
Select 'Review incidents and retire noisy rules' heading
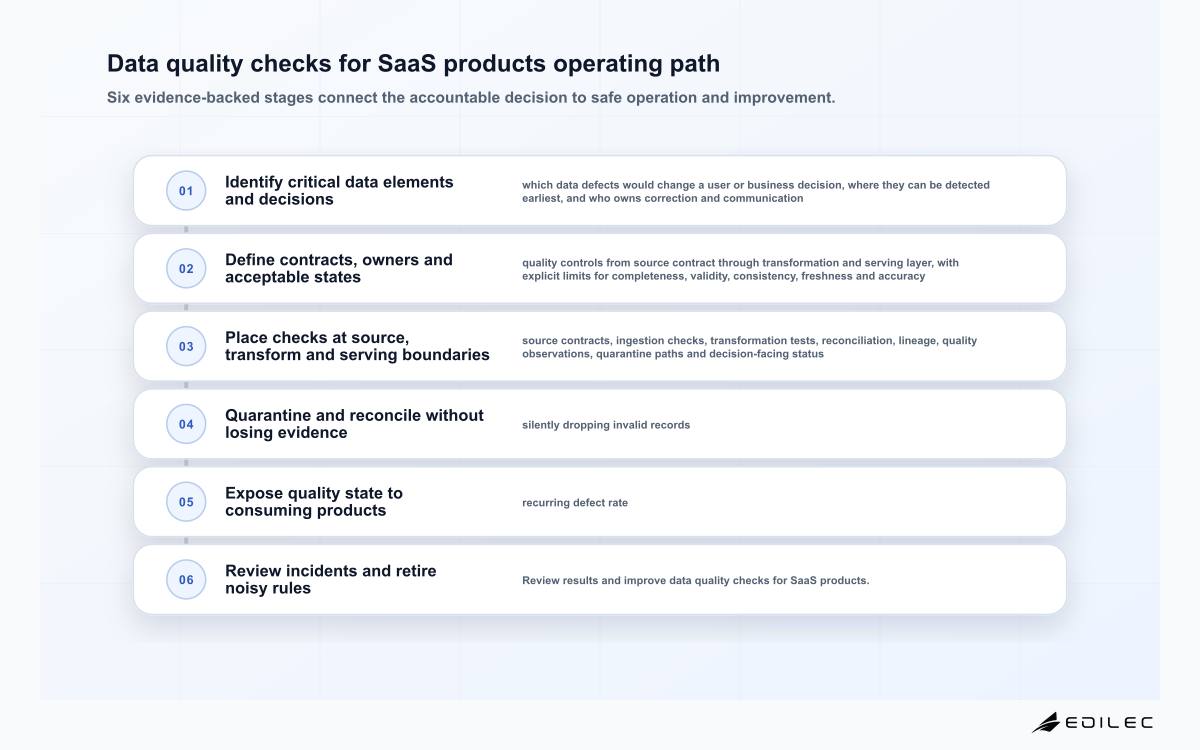click(331, 580)
